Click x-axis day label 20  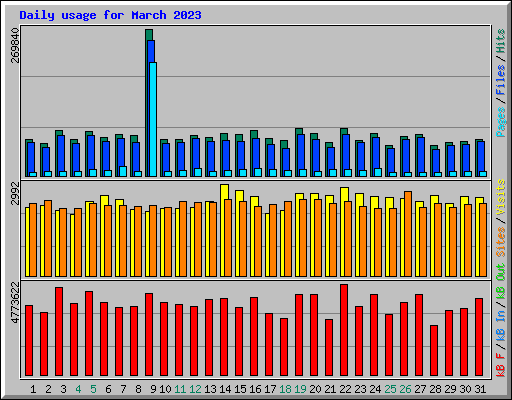click(x=315, y=389)
